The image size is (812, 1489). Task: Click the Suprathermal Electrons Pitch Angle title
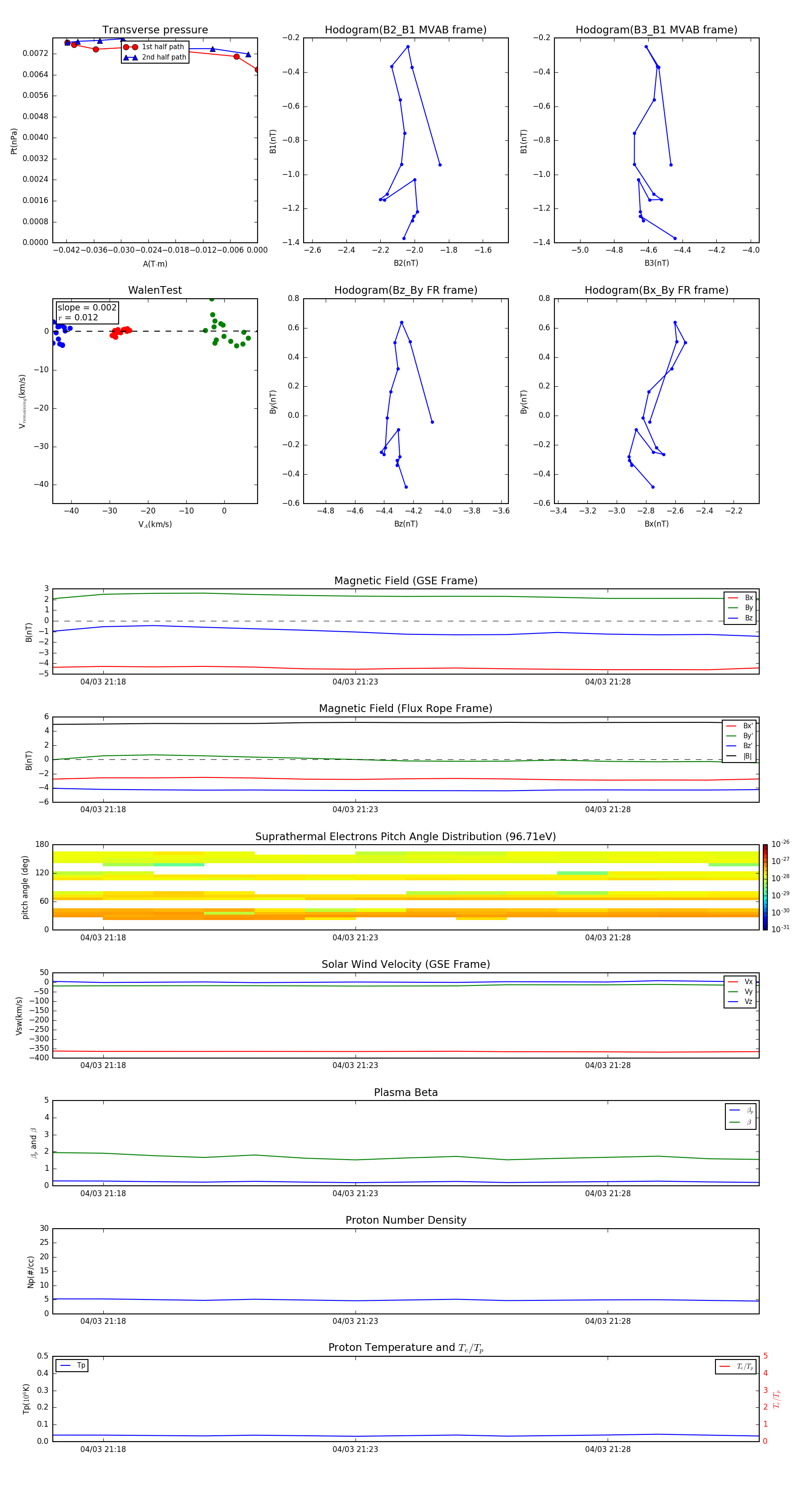click(406, 837)
